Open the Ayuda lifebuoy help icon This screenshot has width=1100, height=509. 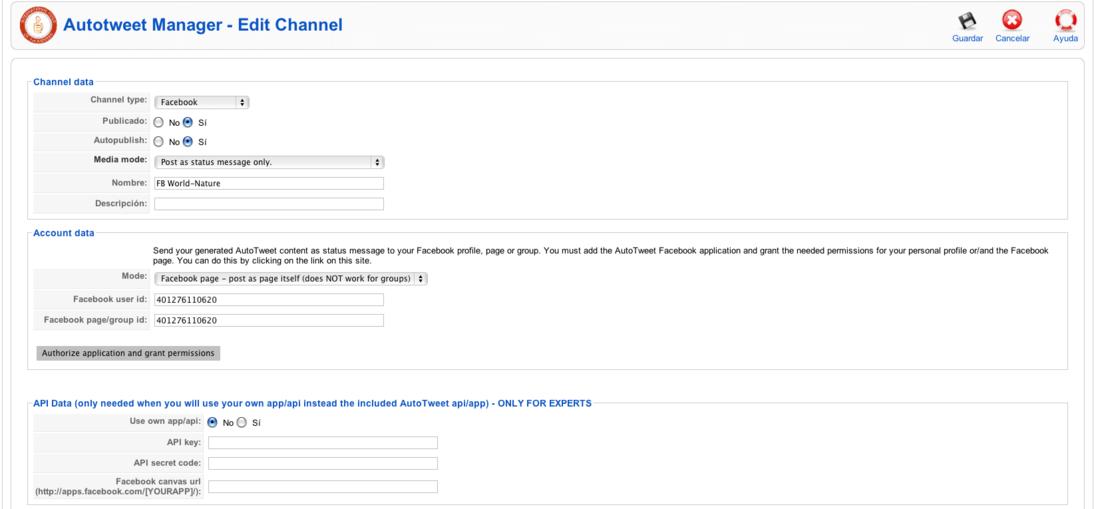click(x=1065, y=20)
